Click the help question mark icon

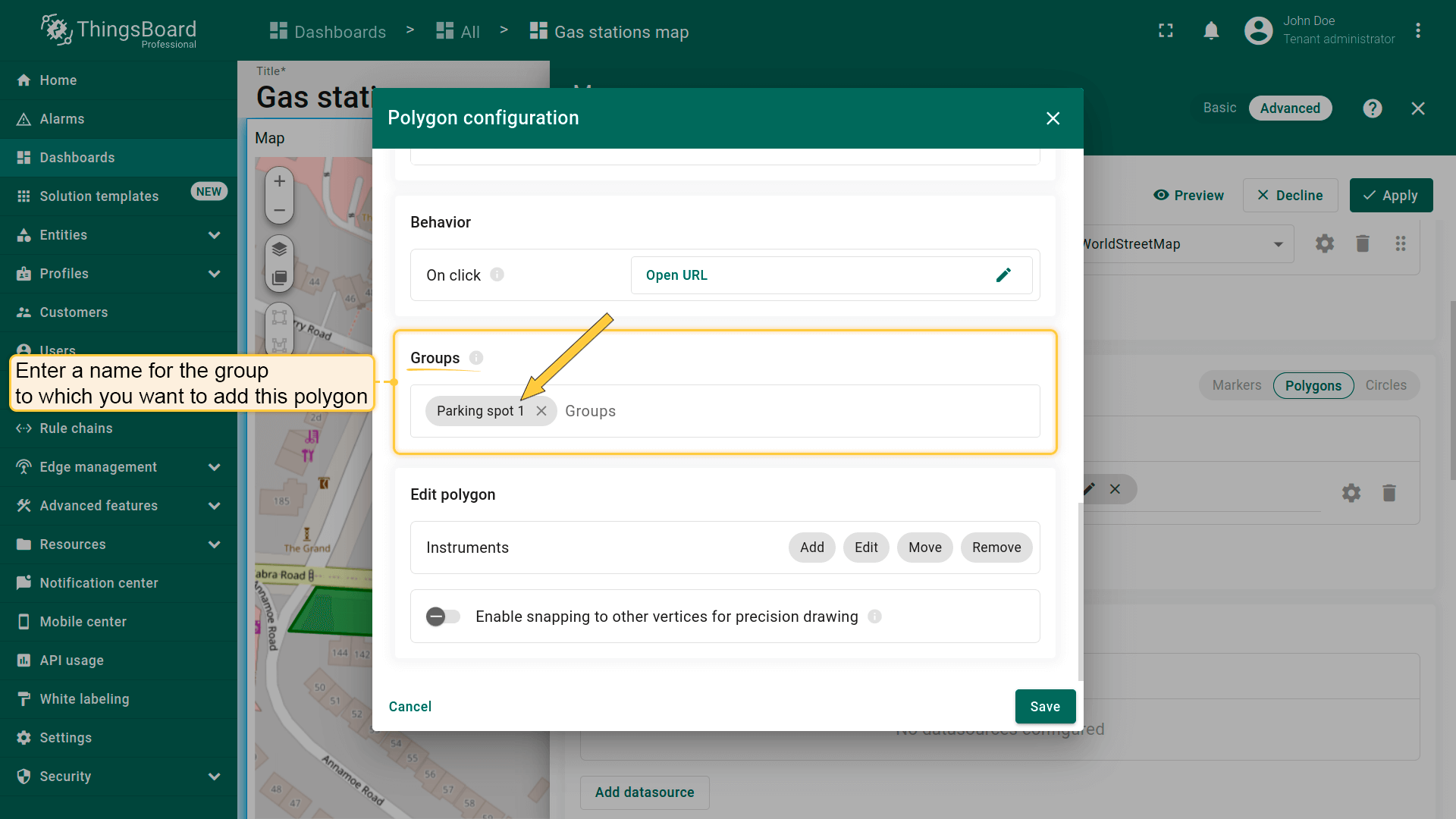(1372, 108)
